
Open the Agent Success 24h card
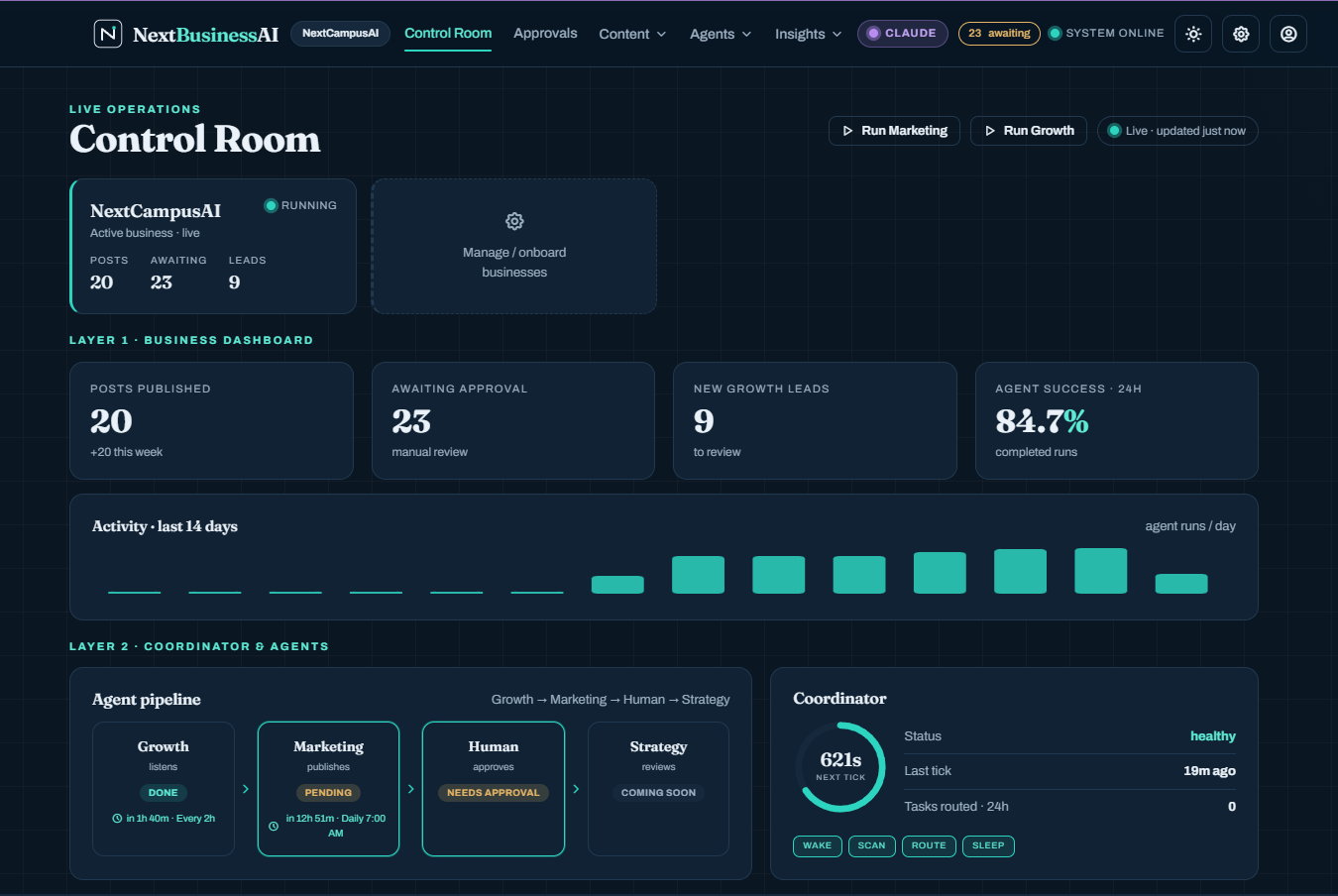tap(1117, 421)
